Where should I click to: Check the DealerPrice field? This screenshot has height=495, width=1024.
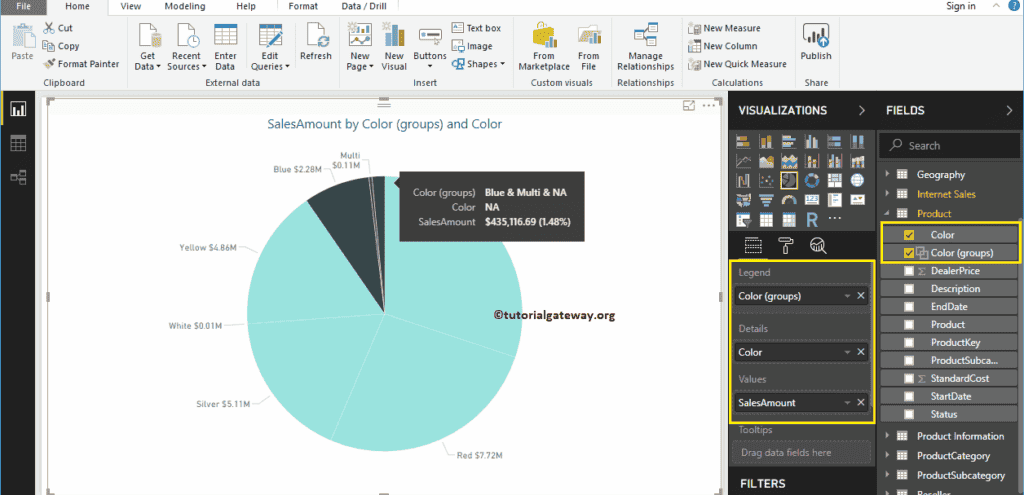pos(908,271)
